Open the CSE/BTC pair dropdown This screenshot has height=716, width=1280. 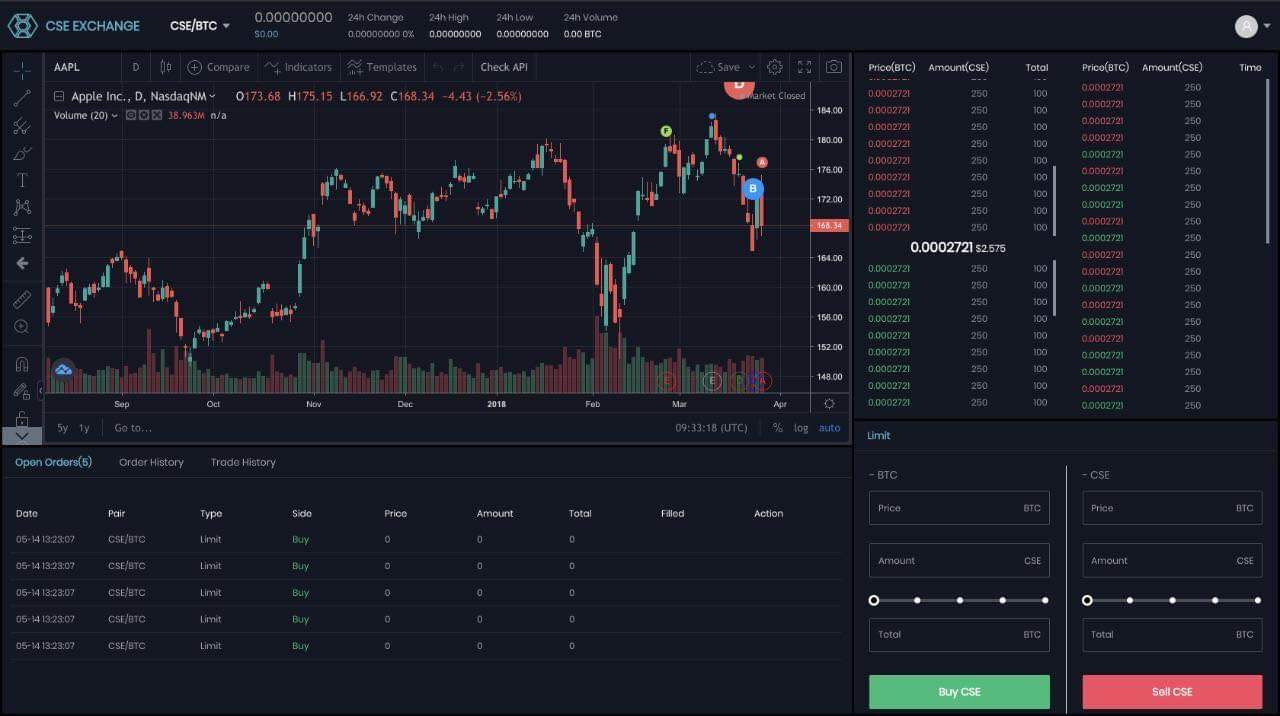point(200,25)
